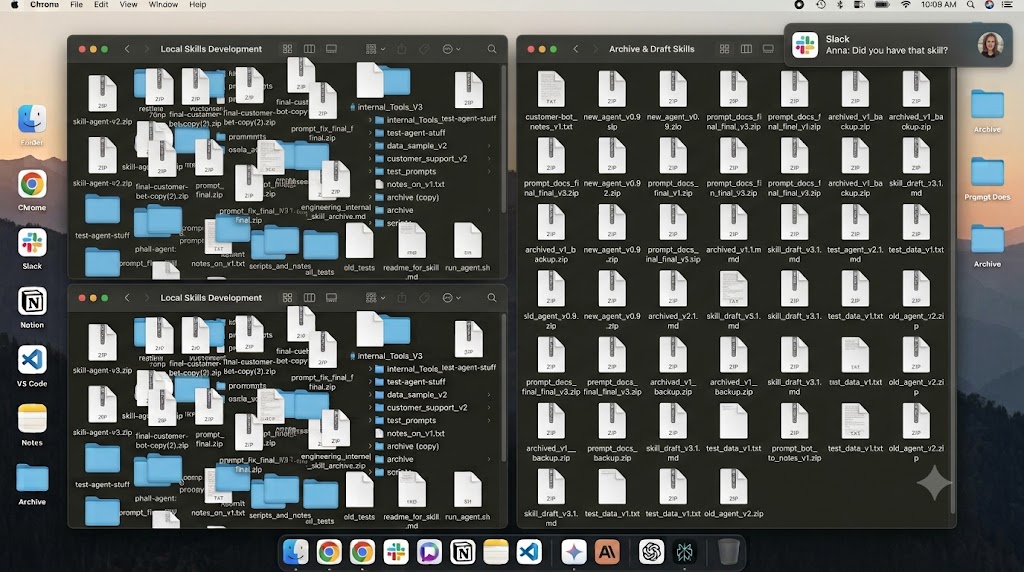Screen dimensions: 1024x572
Task: Switch upper Local Skills Development window to column view
Action: [x=310, y=49]
